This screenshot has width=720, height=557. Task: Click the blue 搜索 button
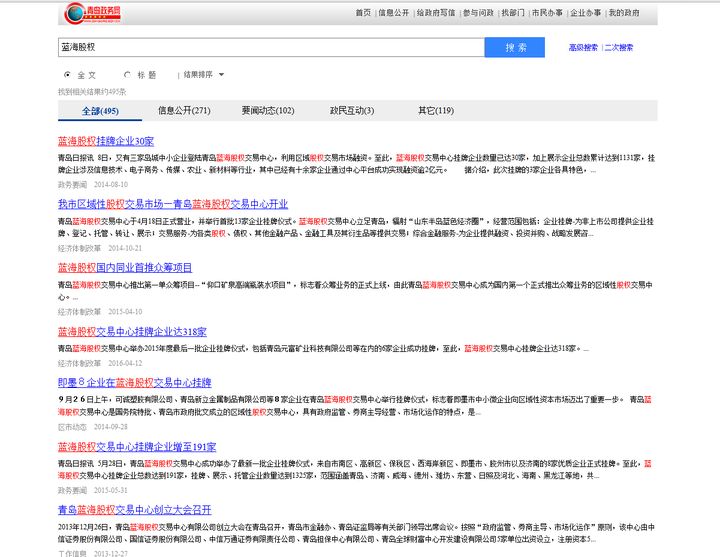click(515, 47)
